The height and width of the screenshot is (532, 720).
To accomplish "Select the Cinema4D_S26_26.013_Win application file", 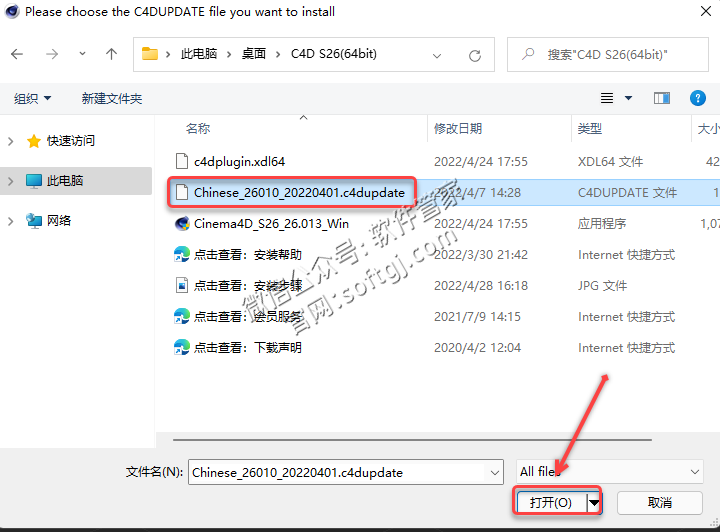I will point(271,223).
